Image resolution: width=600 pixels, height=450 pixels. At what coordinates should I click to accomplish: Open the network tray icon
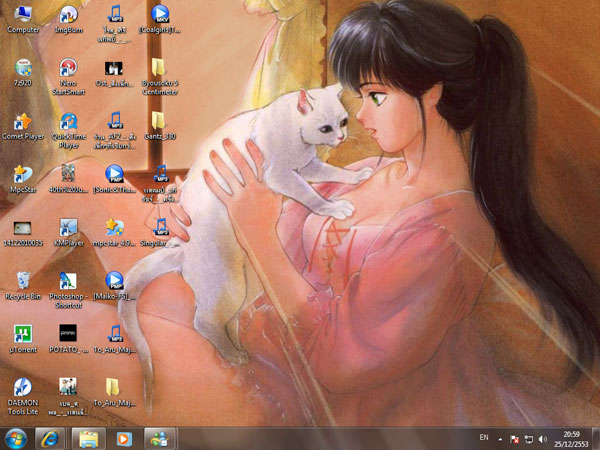pyautogui.click(x=529, y=439)
